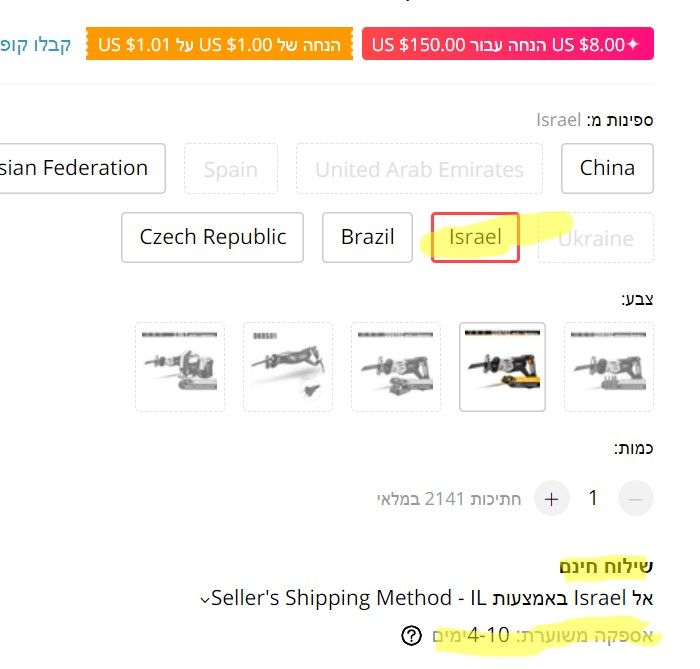Choose Israel as ships-from country

pos(475,238)
